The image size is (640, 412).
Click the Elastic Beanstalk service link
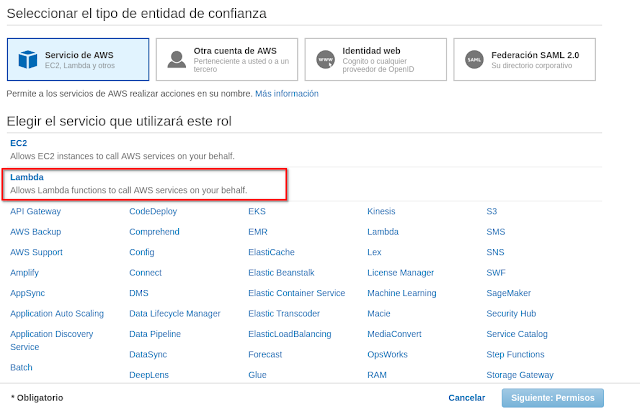coord(281,273)
